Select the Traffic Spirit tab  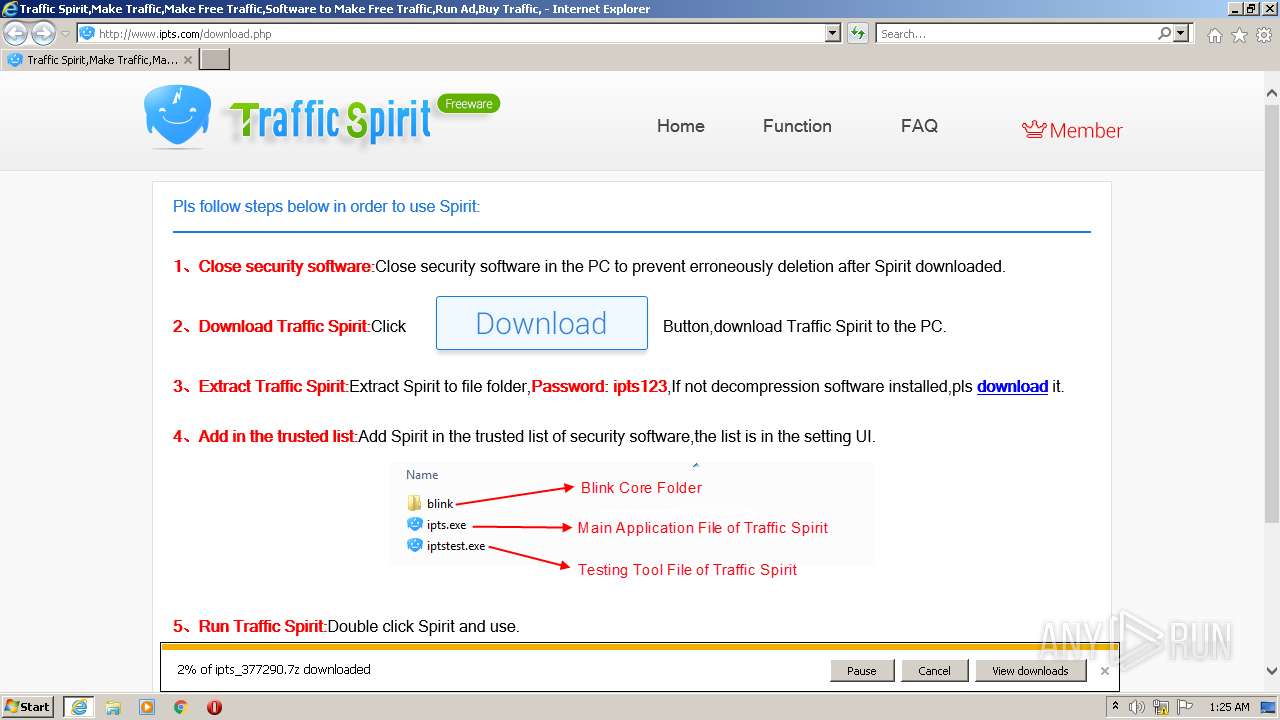pyautogui.click(x=99, y=60)
